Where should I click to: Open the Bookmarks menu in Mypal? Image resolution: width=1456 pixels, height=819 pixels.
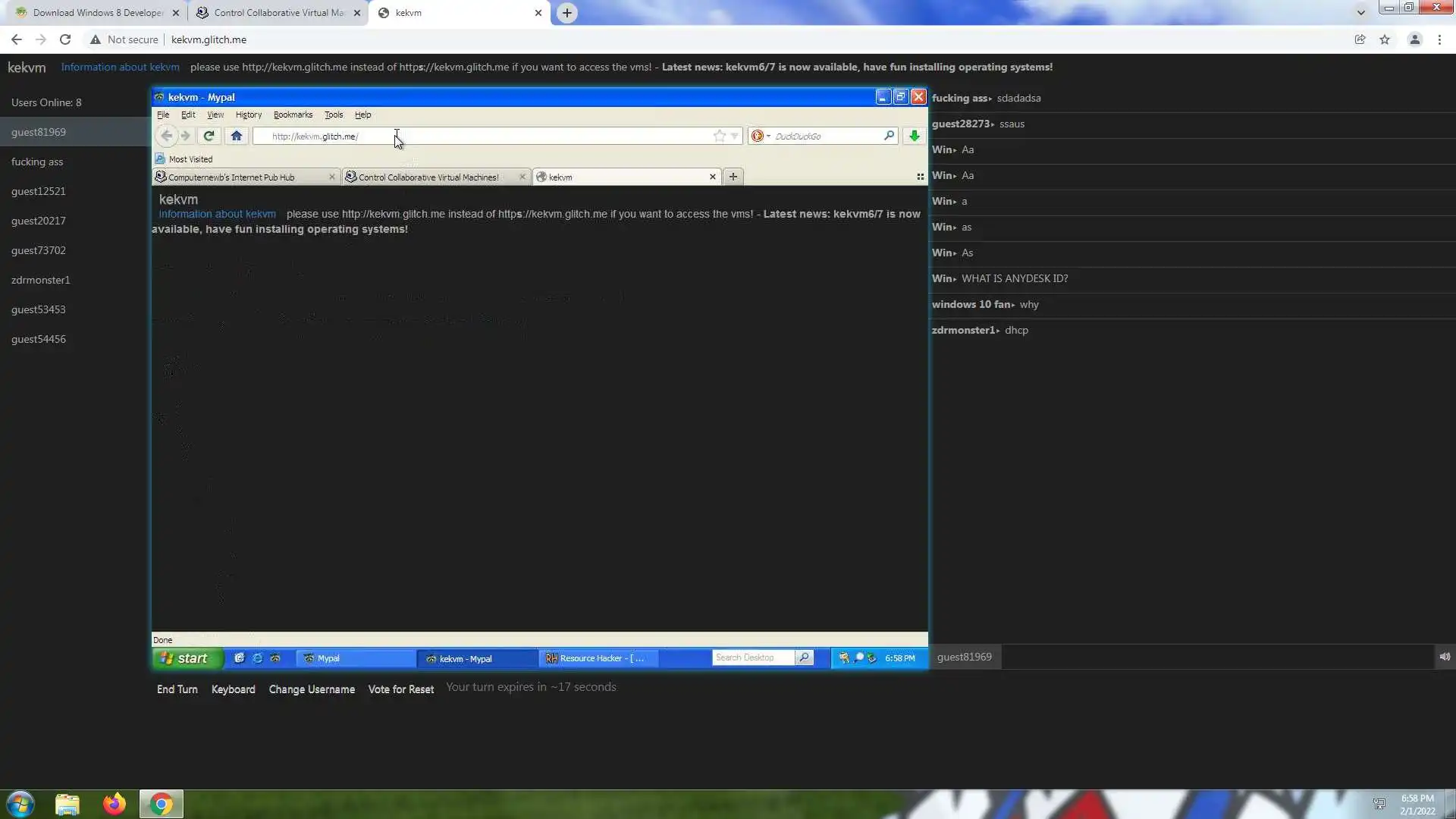[293, 115]
